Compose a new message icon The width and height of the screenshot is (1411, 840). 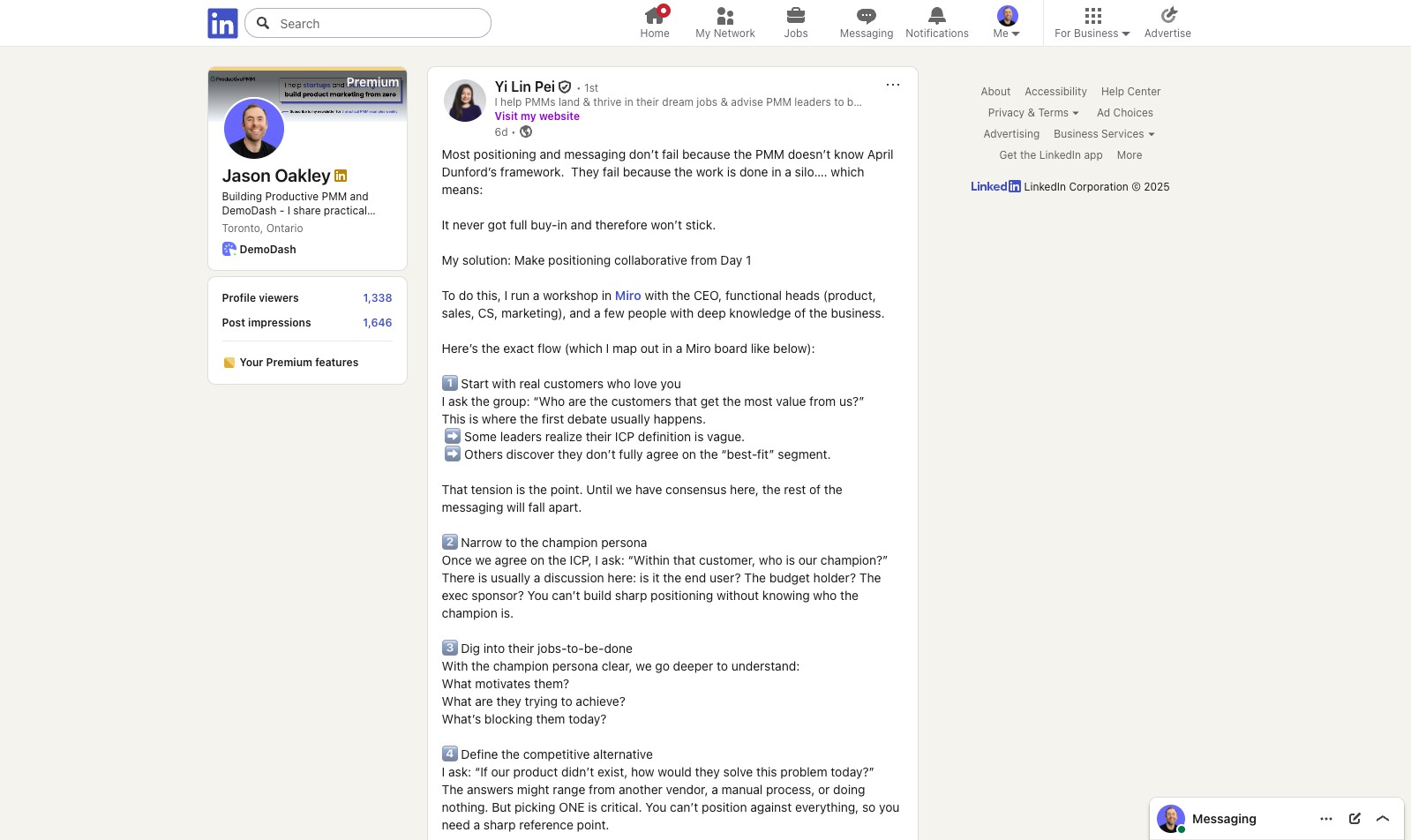pos(1355,819)
